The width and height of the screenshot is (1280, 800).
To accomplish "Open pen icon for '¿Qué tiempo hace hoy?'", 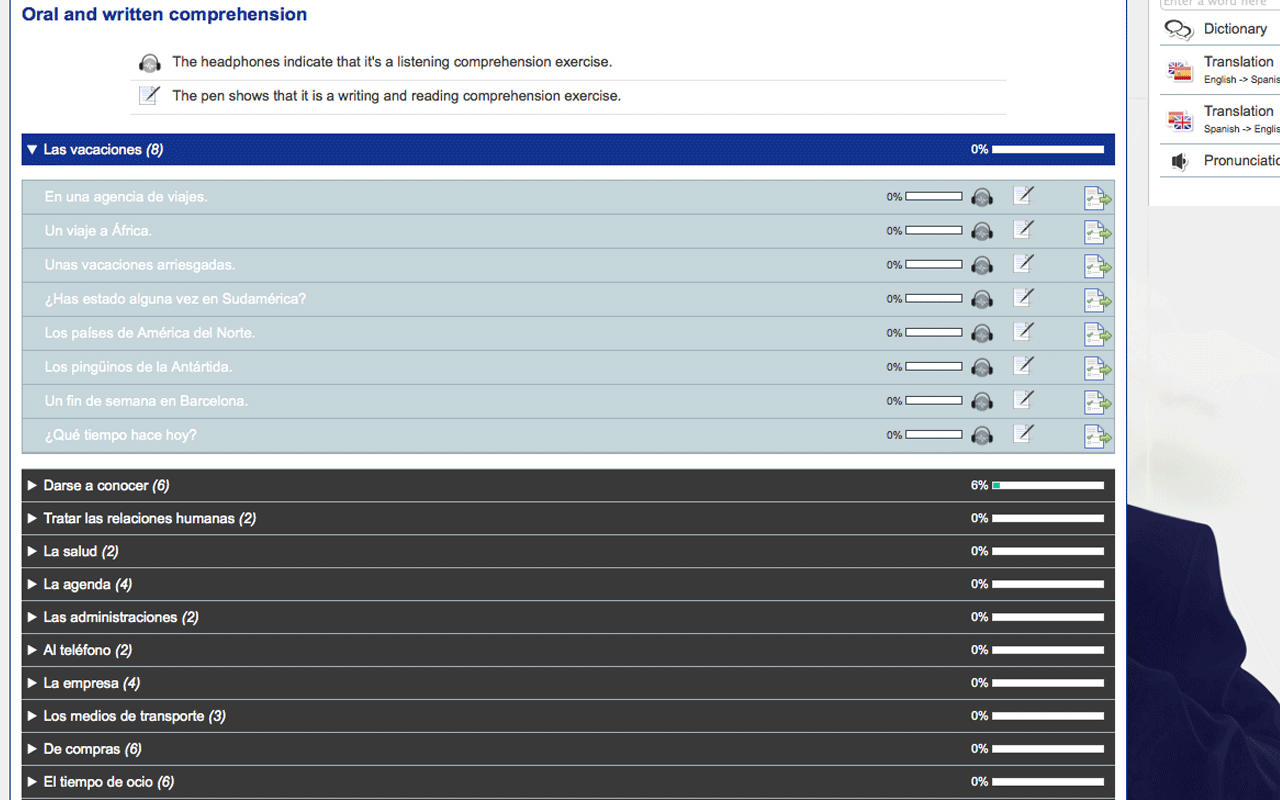I will 1023,434.
